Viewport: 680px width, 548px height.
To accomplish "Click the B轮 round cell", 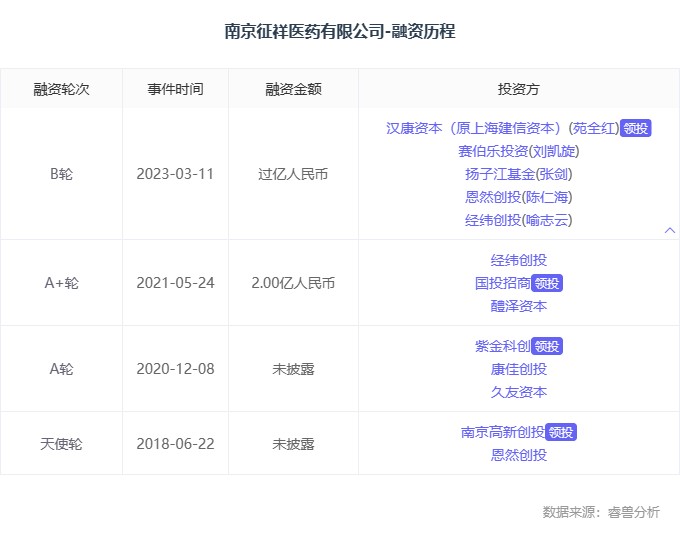I will [x=62, y=174].
